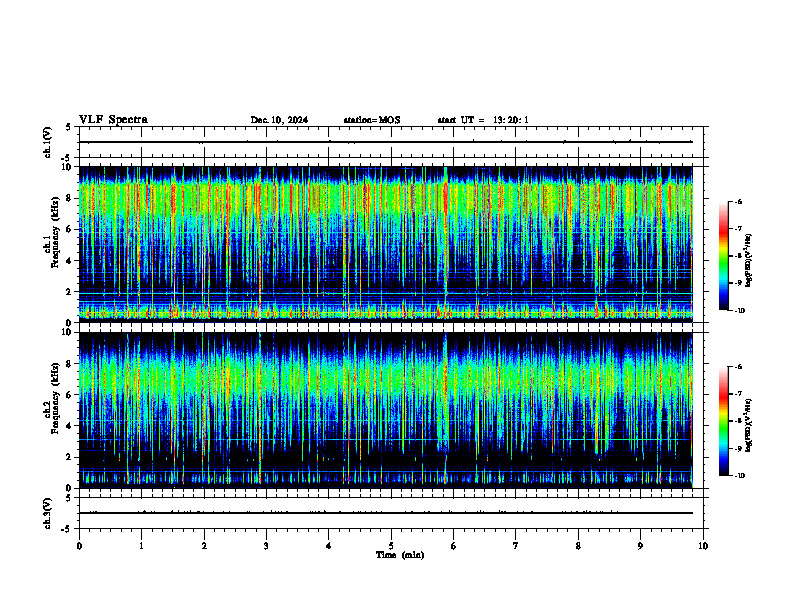Click the "-10" label on ch.2 color bar

pyautogui.click(x=739, y=475)
